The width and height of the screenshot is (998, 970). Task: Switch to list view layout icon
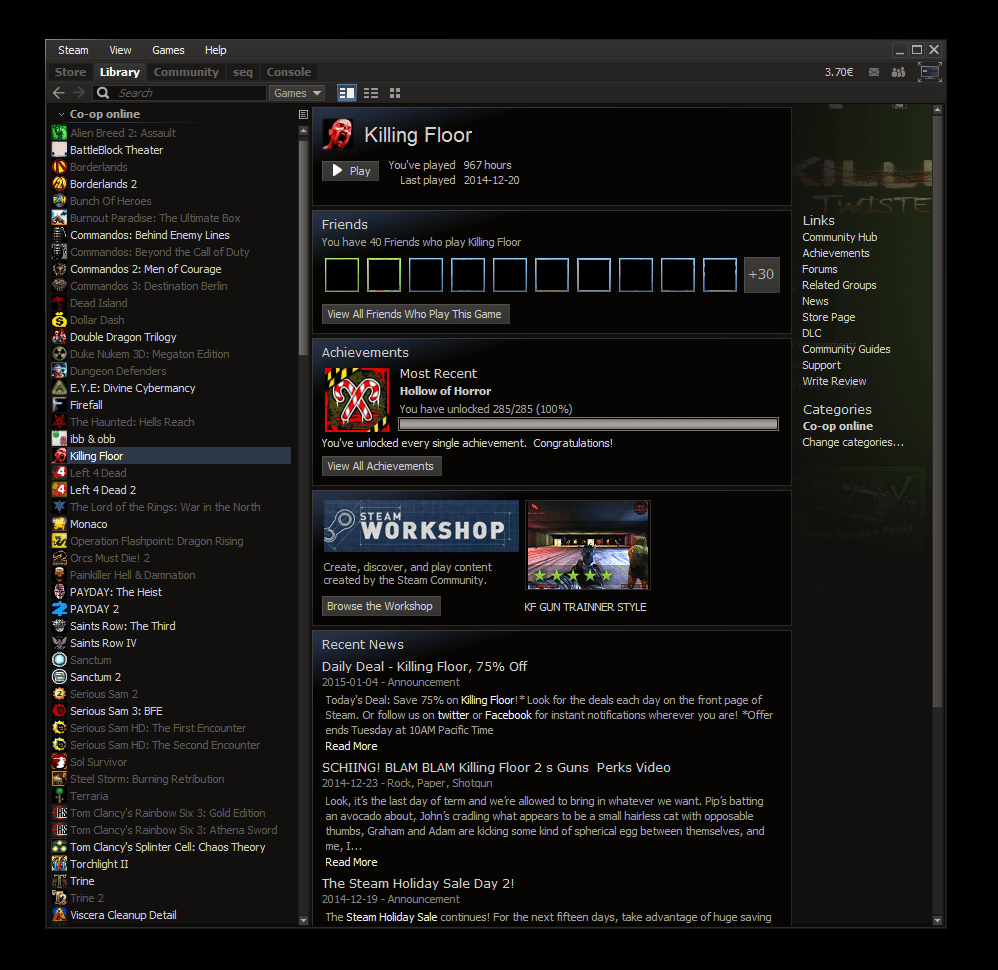click(371, 93)
